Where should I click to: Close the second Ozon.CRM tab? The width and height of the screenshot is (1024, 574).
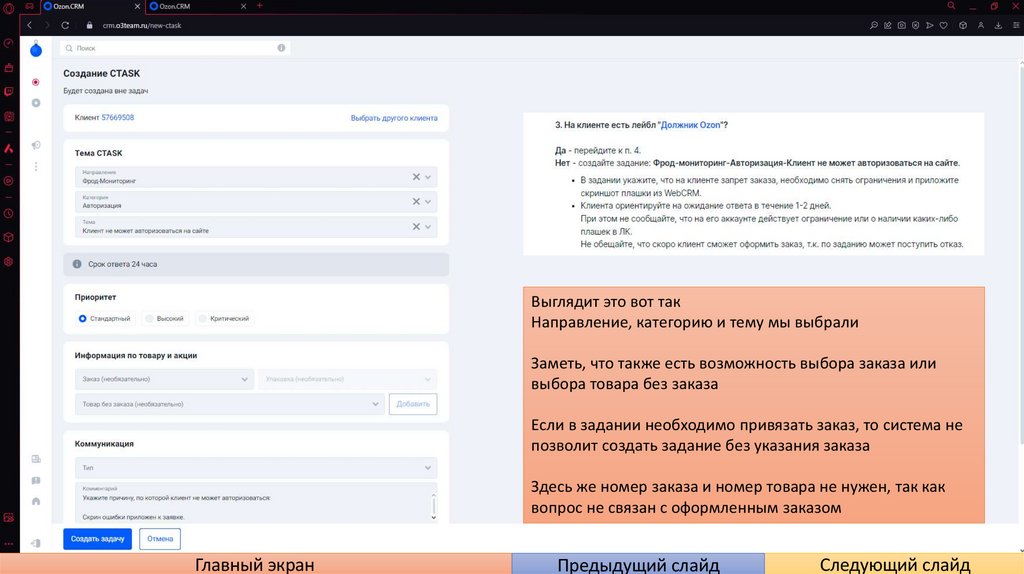(x=244, y=6)
